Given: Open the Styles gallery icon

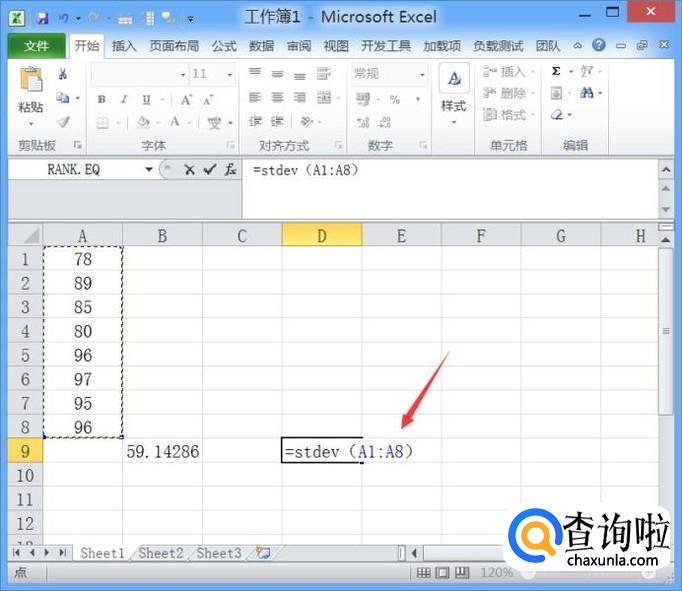Looking at the screenshot, I should tap(454, 78).
